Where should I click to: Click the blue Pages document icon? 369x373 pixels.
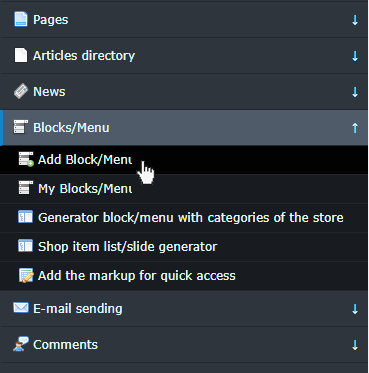point(21,19)
